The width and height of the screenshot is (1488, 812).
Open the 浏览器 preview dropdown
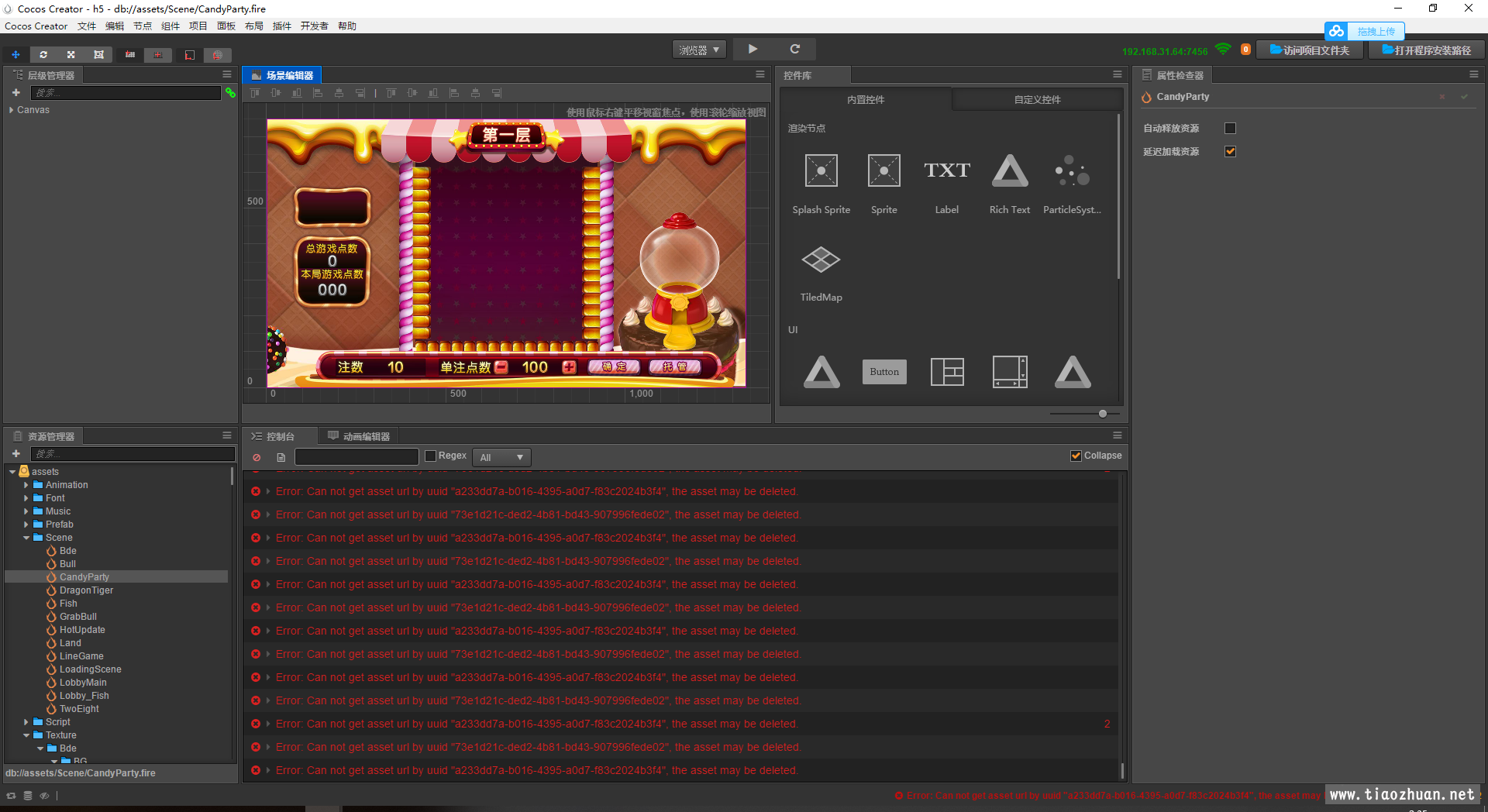point(699,50)
